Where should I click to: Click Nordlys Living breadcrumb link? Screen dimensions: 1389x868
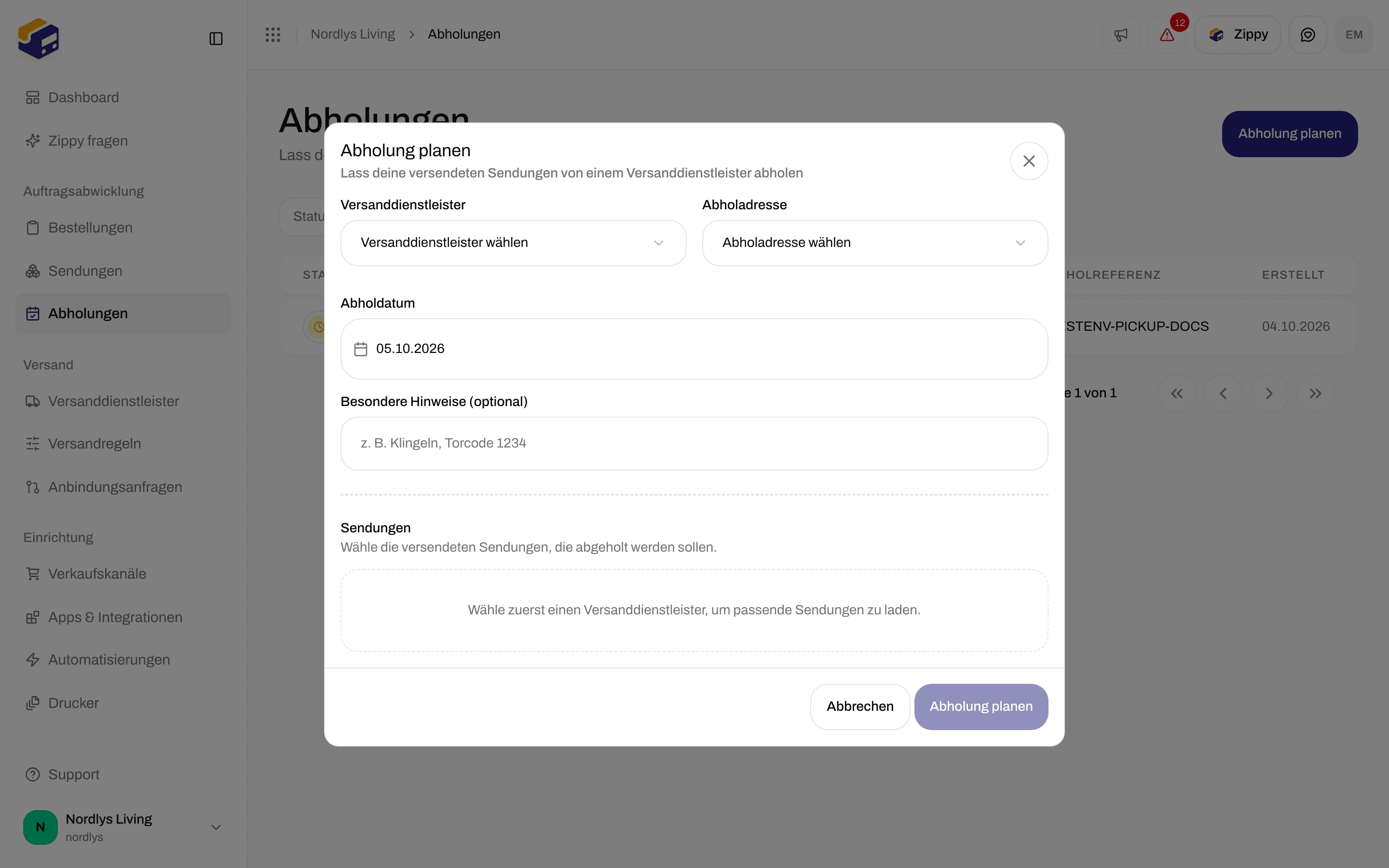353,34
